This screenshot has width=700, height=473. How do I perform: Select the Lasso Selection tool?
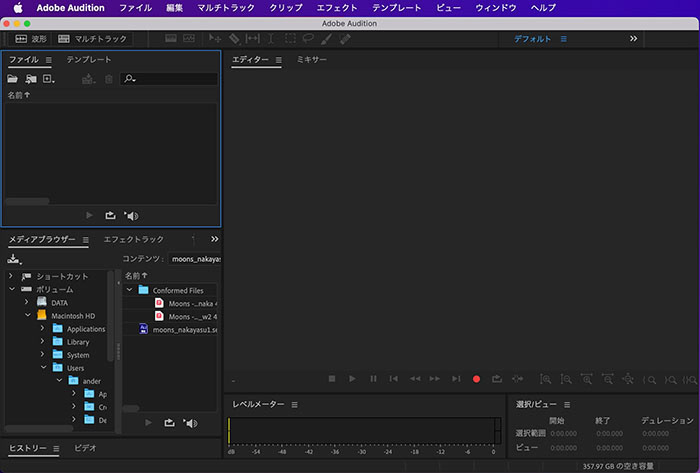click(308, 39)
